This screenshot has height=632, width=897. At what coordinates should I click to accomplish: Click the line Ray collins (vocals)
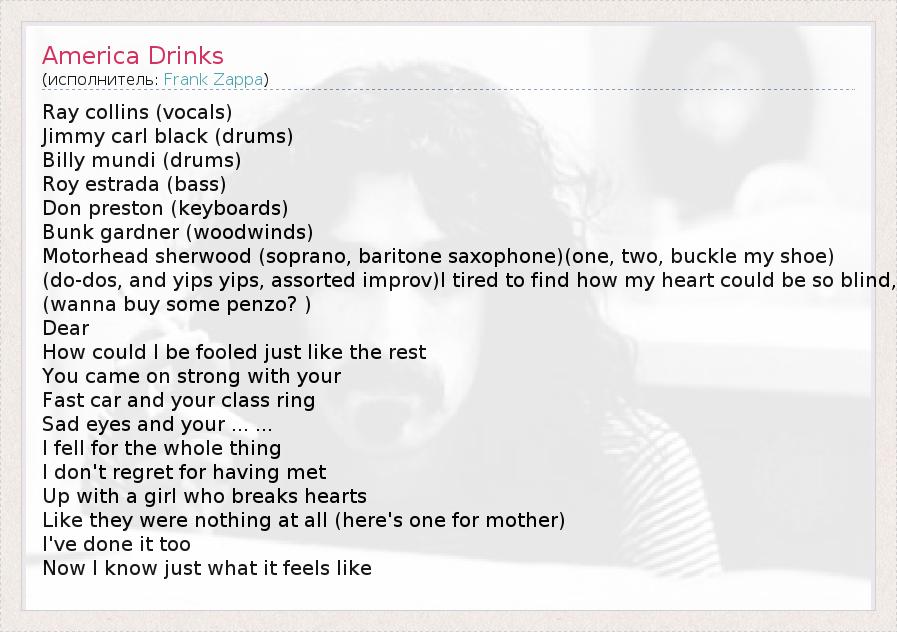click(137, 112)
